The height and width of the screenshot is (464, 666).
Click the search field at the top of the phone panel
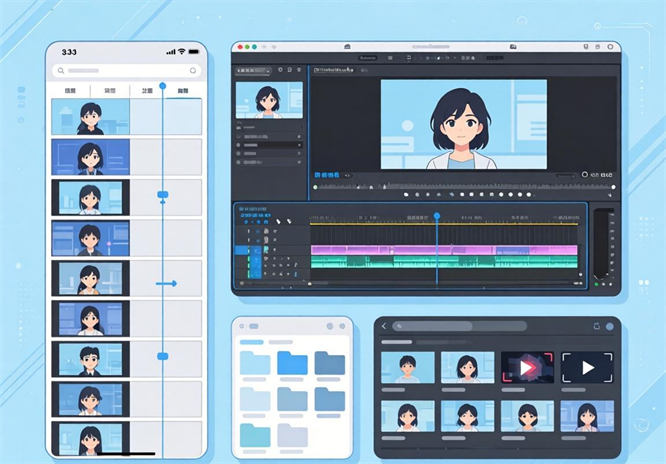tap(127, 71)
